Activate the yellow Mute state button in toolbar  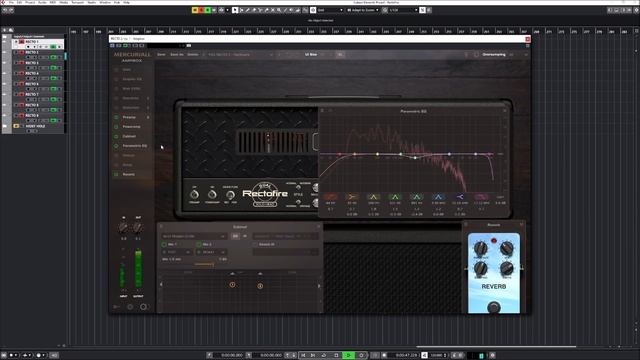point(195,10)
